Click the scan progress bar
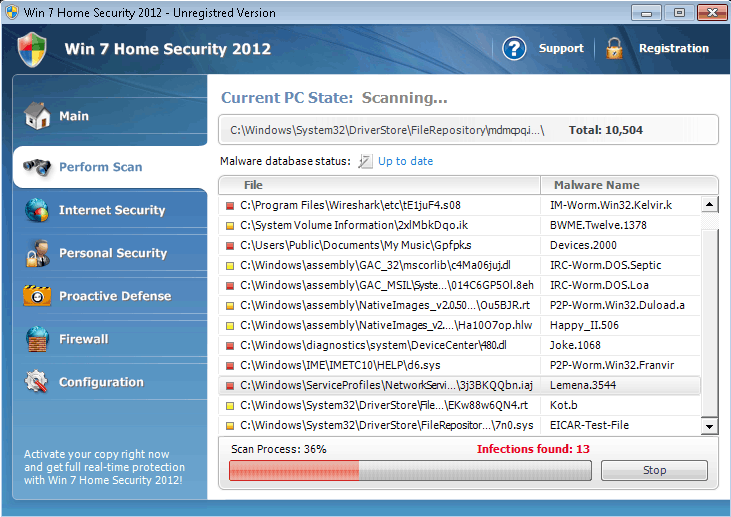The image size is (731, 517). point(410,471)
